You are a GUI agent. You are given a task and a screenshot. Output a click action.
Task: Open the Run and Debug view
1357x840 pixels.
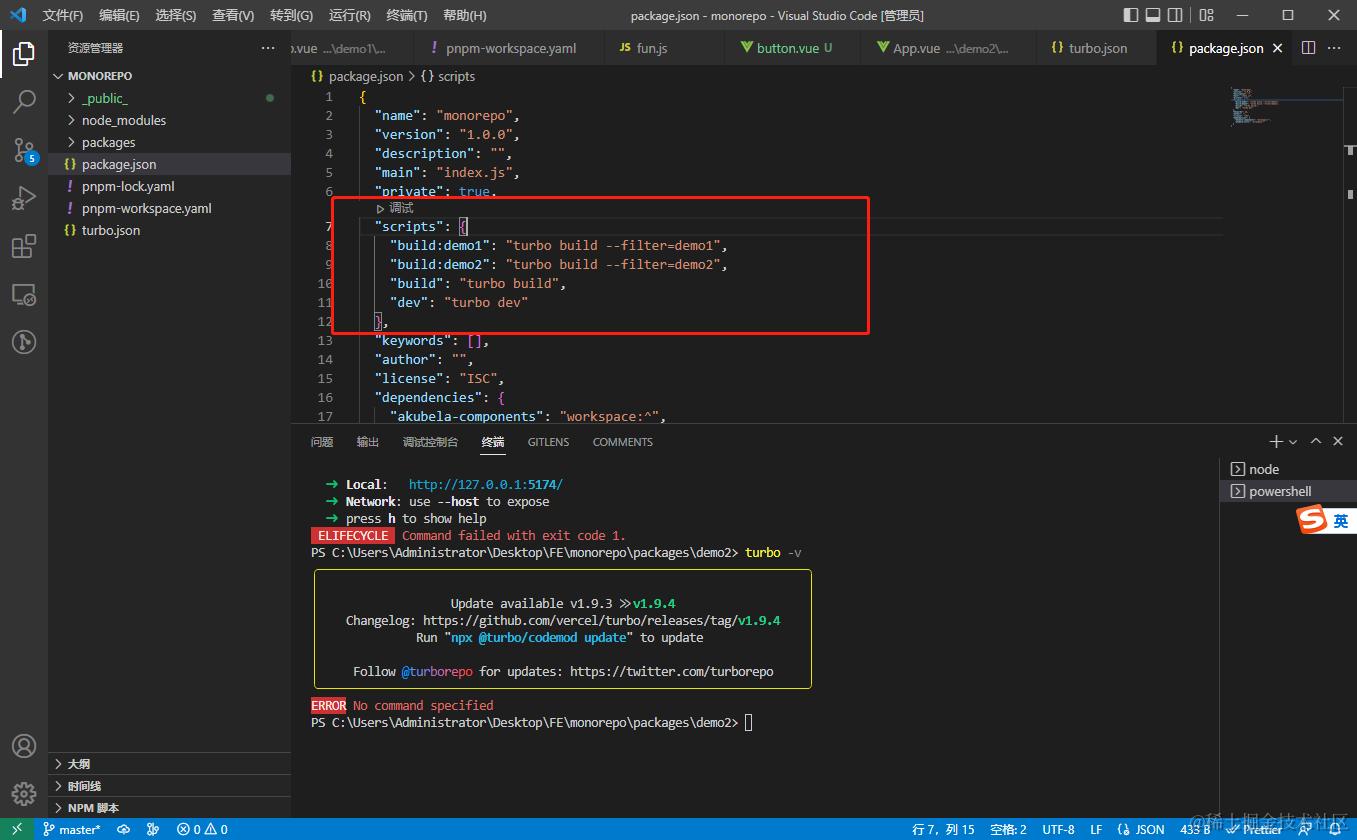point(24,198)
